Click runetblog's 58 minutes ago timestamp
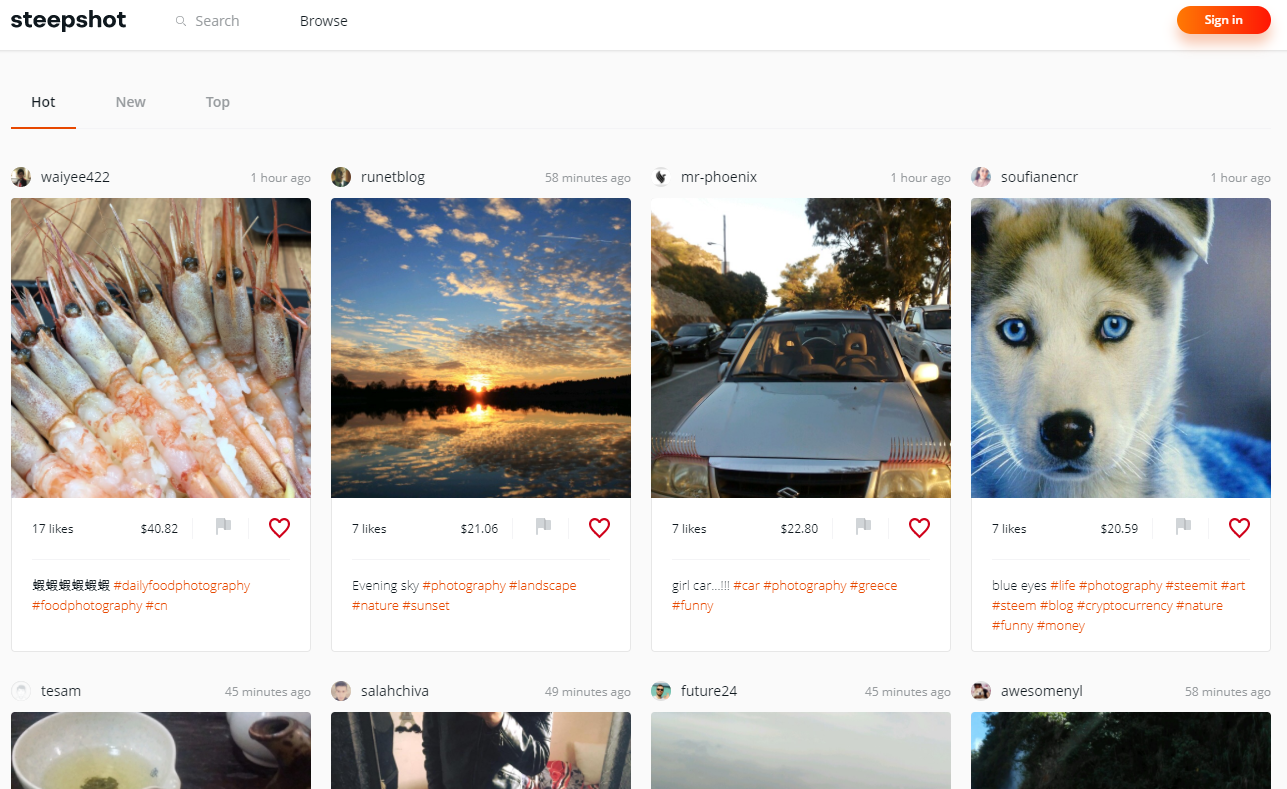Image resolution: width=1287 pixels, height=789 pixels. click(588, 178)
